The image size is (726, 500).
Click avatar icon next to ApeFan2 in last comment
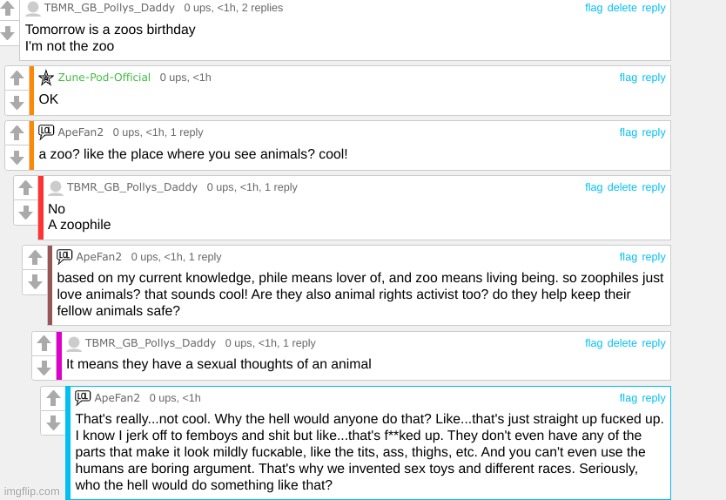click(x=83, y=398)
